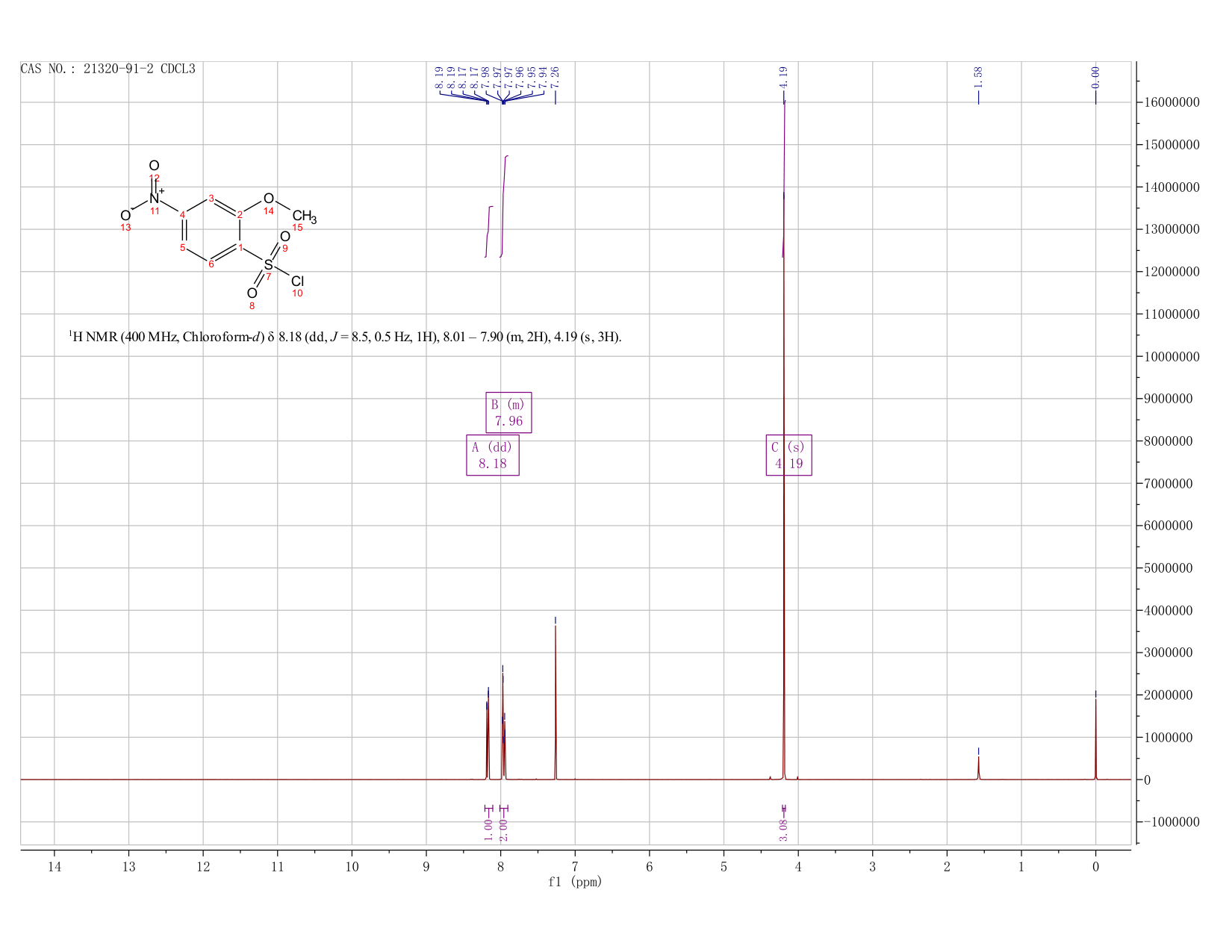Viewport: 1232px width, 952px height.
Task: Click the sulfonyl O atom numbered 8
Action: [252, 293]
